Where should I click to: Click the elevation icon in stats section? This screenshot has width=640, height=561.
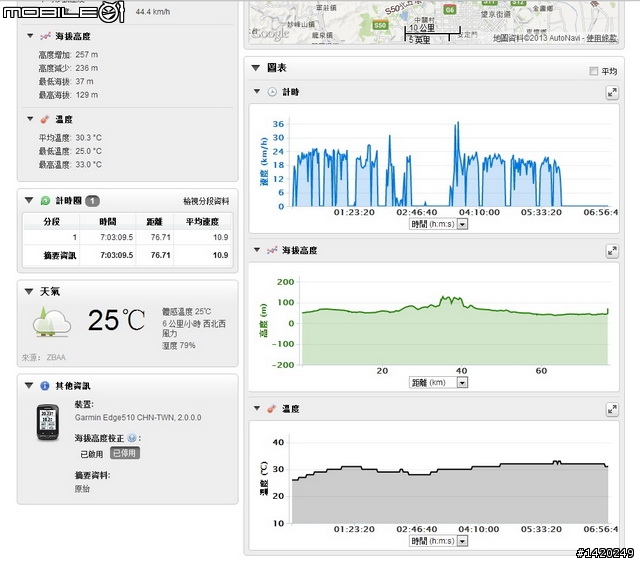[x=45, y=36]
